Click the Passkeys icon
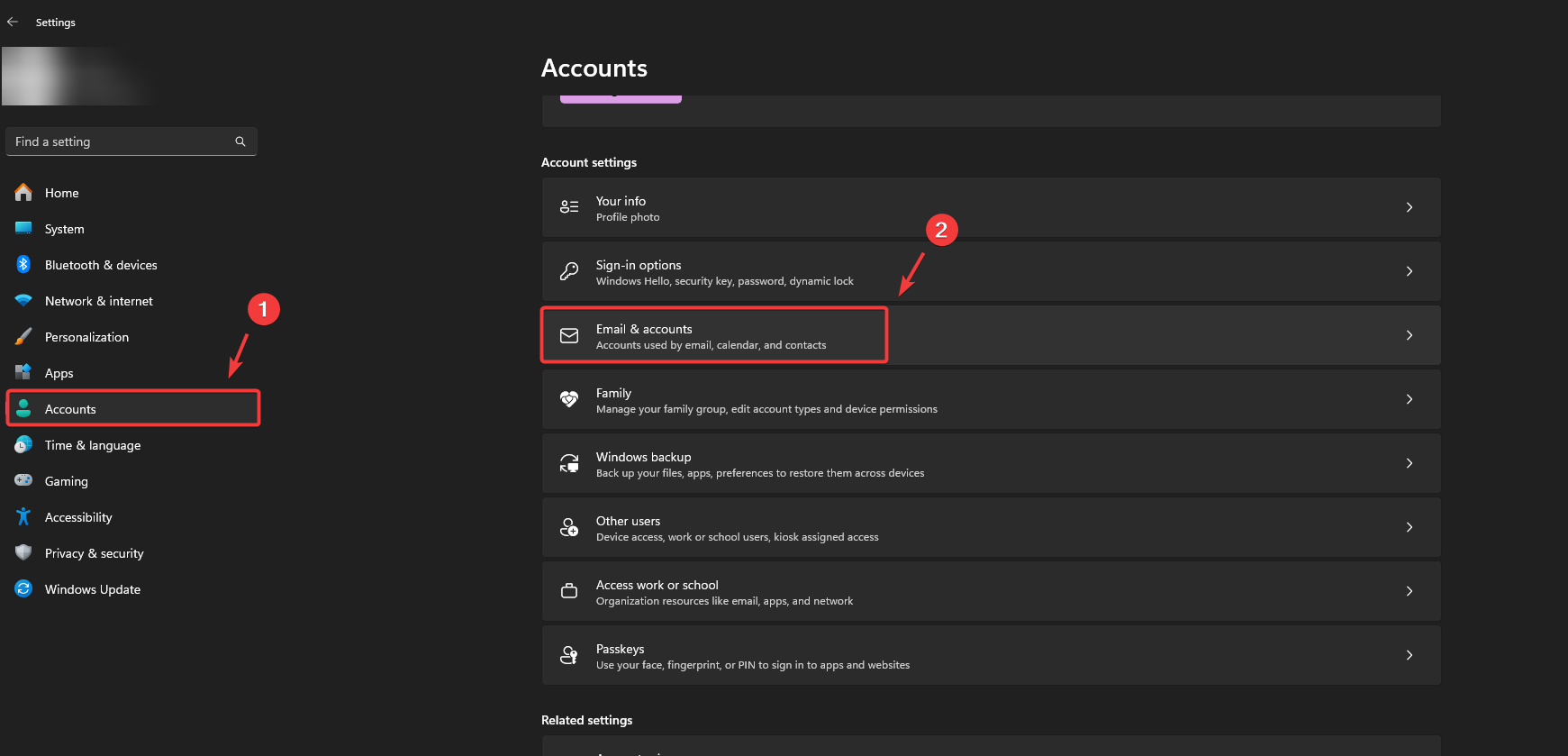The height and width of the screenshot is (756, 1568). coord(569,655)
